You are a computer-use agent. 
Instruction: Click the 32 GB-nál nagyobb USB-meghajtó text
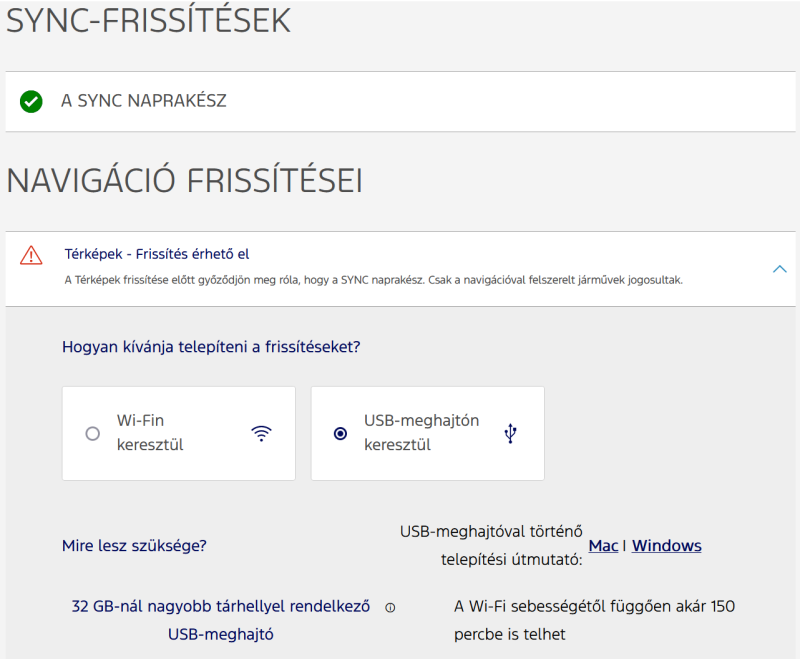(x=220, y=620)
